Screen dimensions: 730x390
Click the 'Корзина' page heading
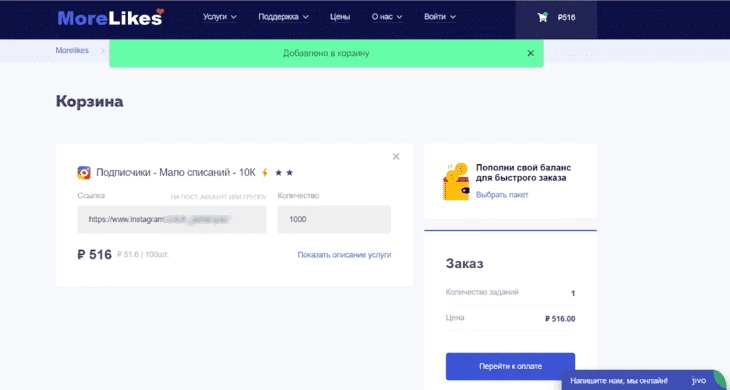click(x=89, y=101)
